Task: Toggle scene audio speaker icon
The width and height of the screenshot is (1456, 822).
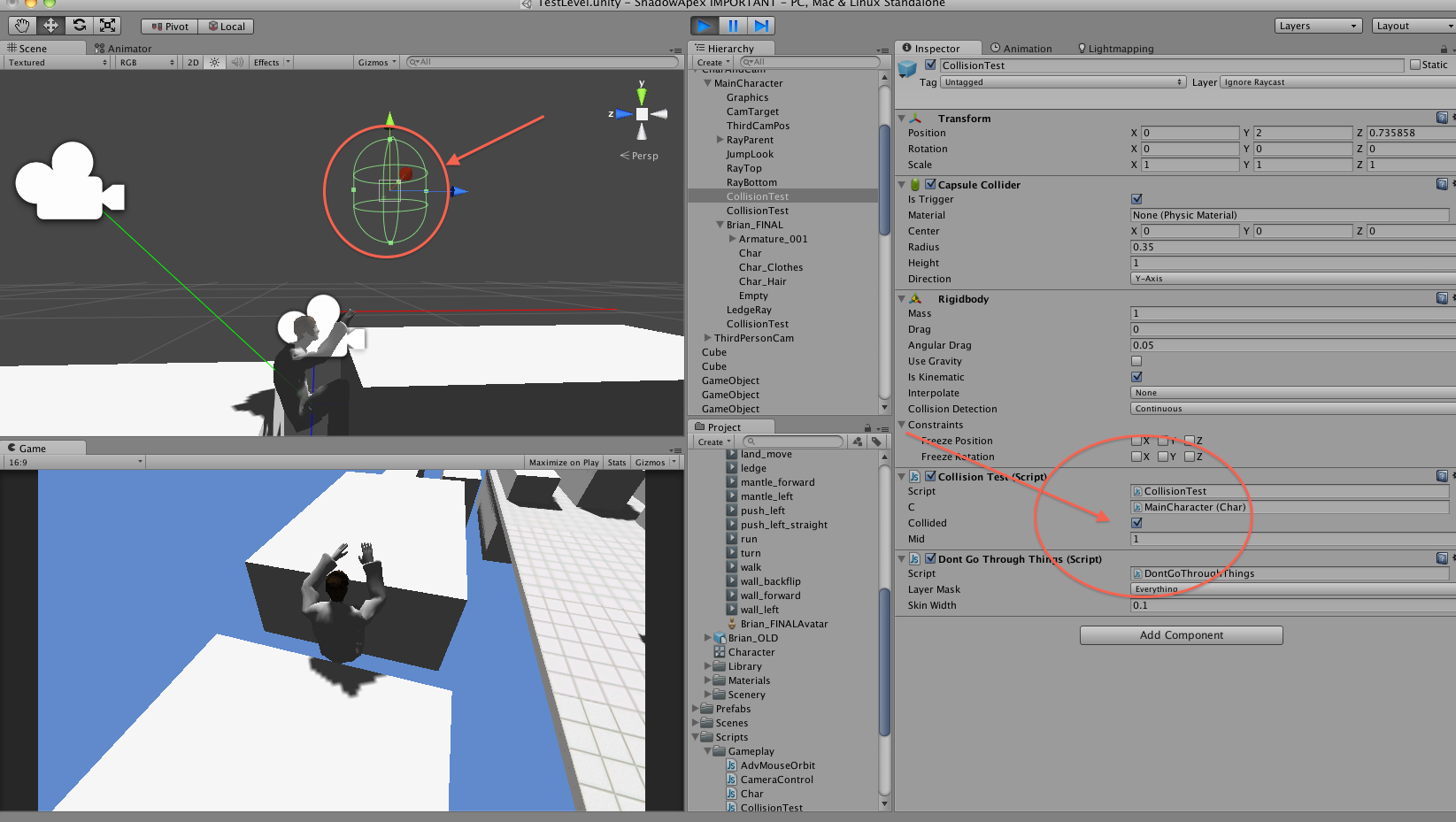Action: click(237, 62)
